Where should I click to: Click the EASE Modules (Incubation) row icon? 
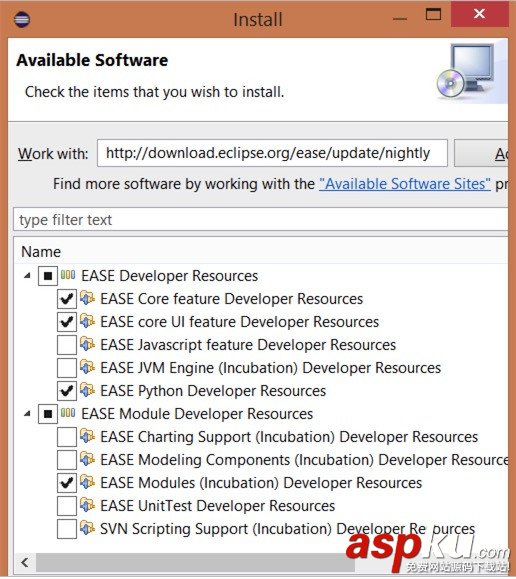[88, 482]
